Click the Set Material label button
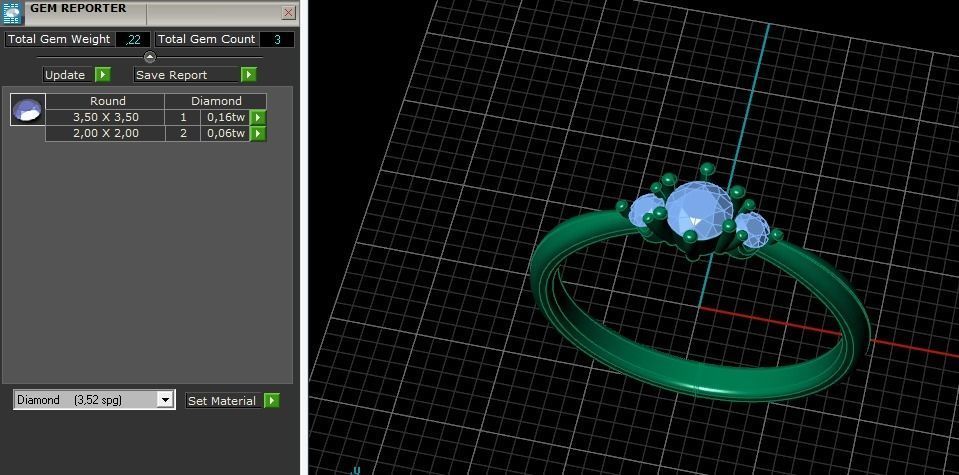959x475 pixels. 223,401
